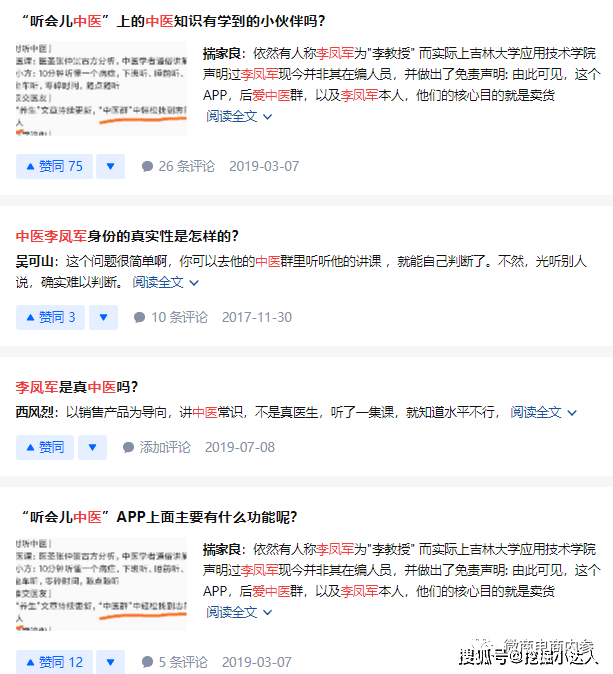The image size is (613, 674).
Task: Open the 26 条评论 comments
Action: [178, 166]
